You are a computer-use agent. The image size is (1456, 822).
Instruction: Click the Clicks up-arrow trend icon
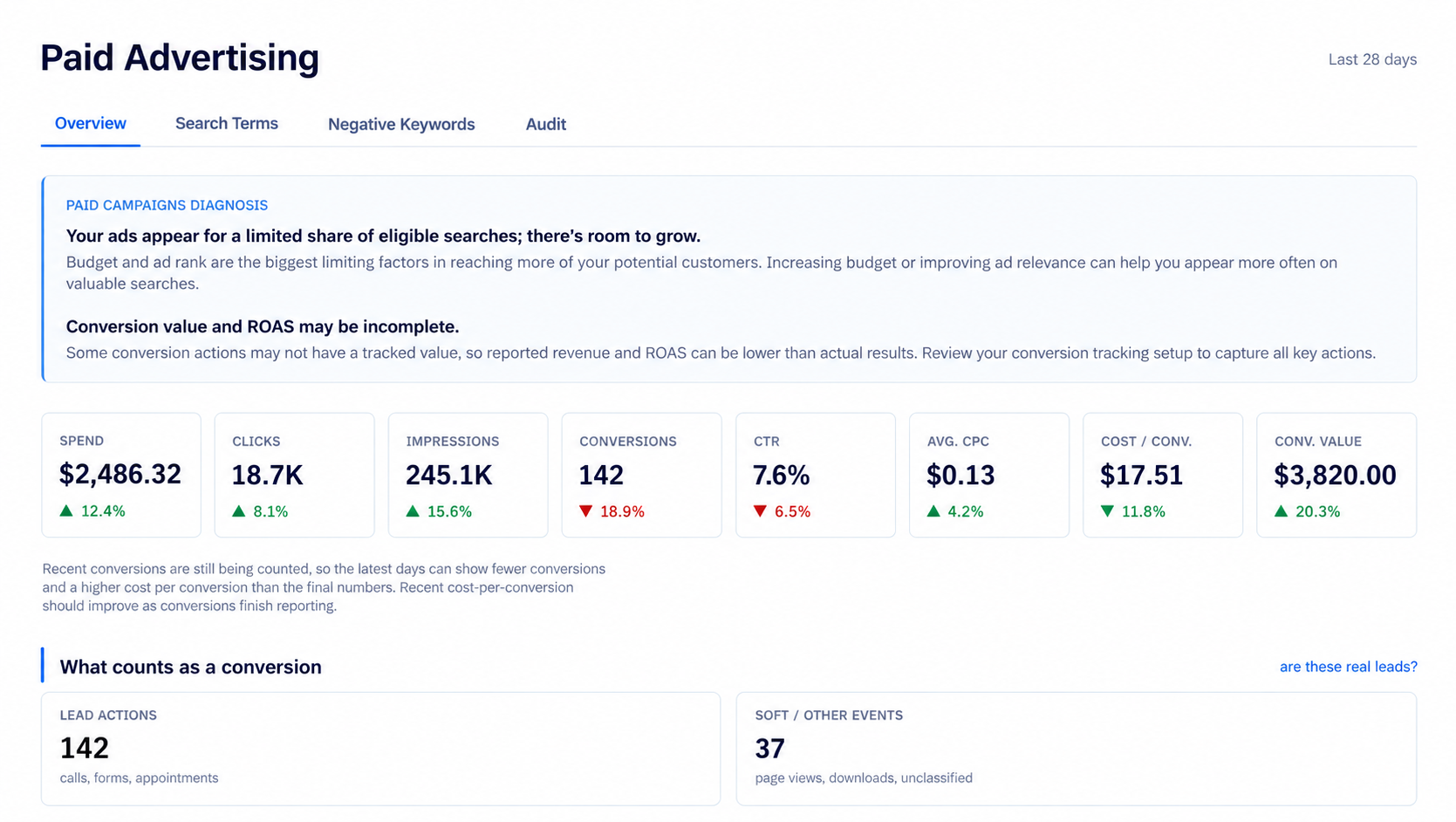coord(239,511)
